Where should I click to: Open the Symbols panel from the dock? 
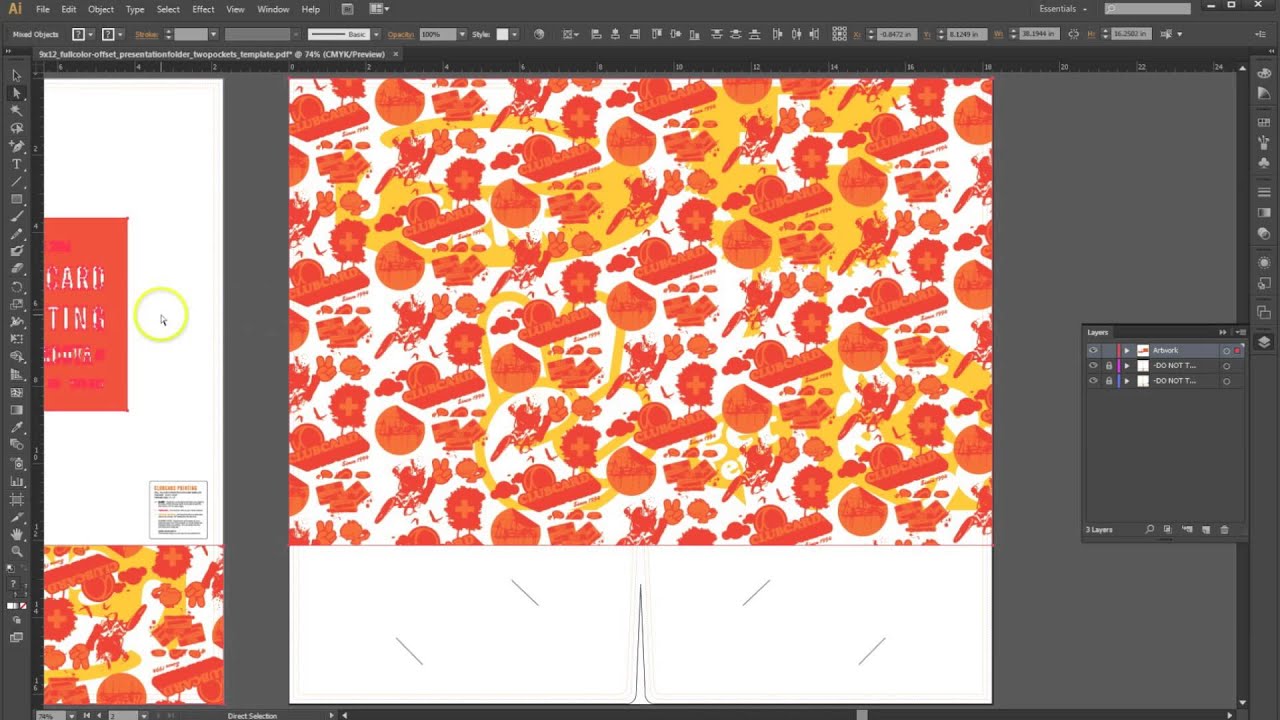tap(1264, 162)
